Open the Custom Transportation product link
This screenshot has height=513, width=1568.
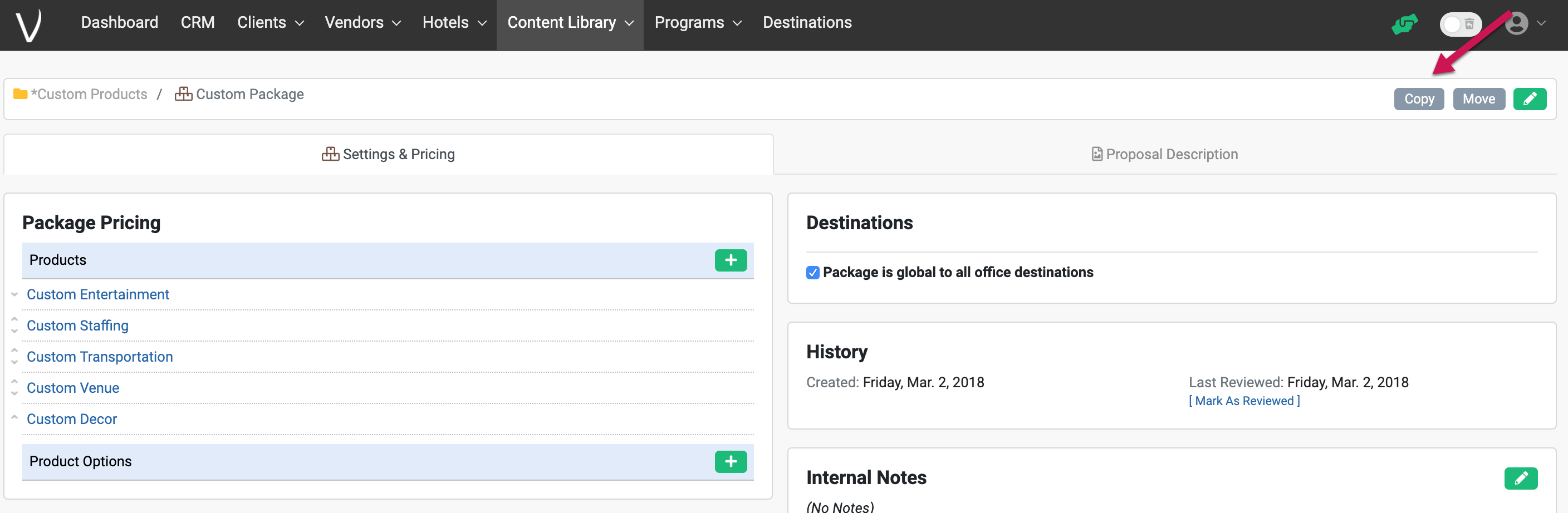click(x=100, y=357)
